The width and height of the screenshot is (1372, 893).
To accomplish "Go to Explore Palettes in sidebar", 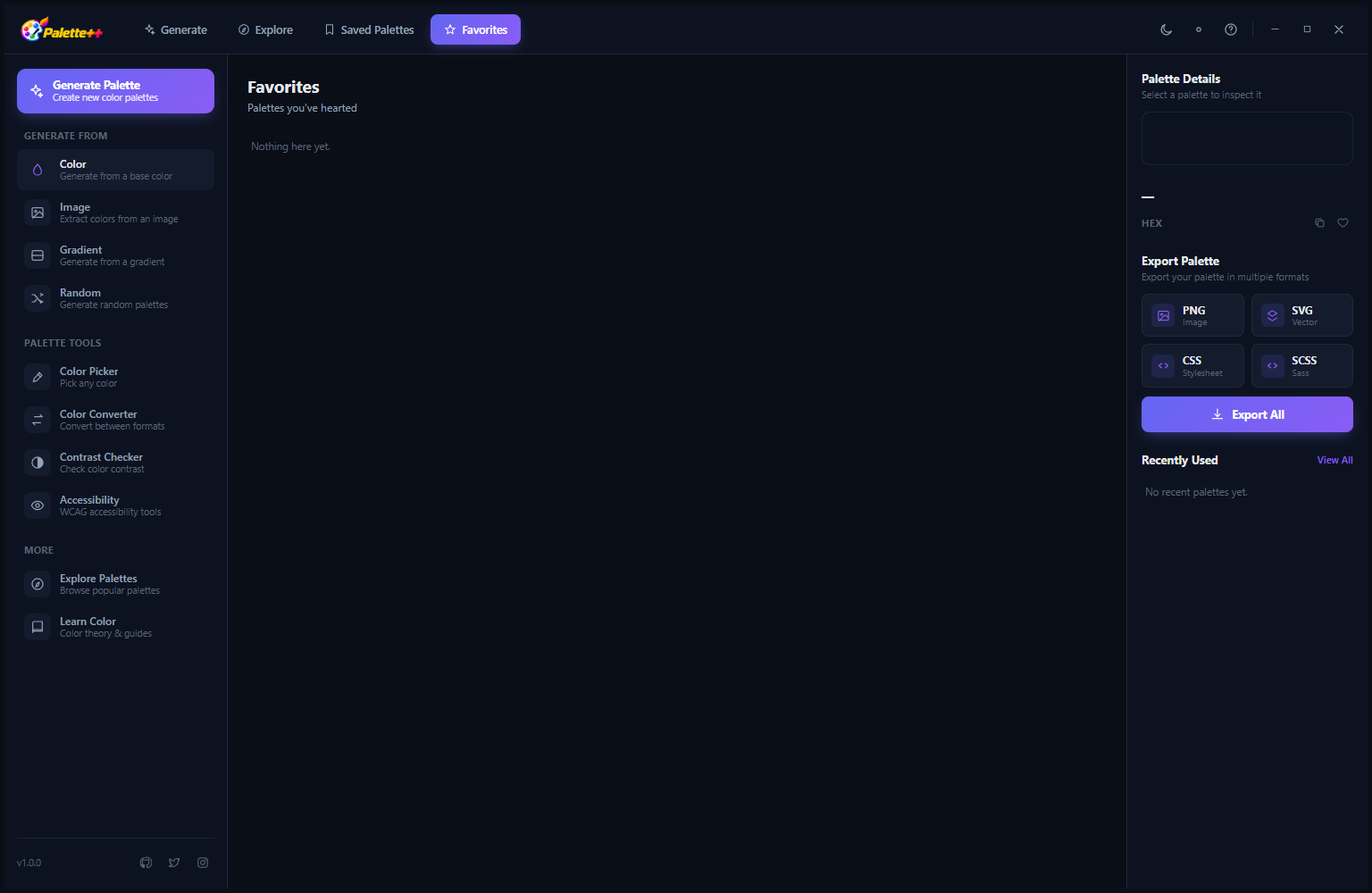I will tap(115, 584).
